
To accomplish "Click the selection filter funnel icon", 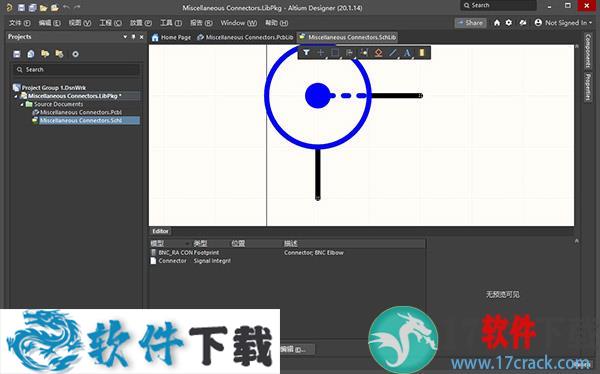I will click(x=306, y=52).
